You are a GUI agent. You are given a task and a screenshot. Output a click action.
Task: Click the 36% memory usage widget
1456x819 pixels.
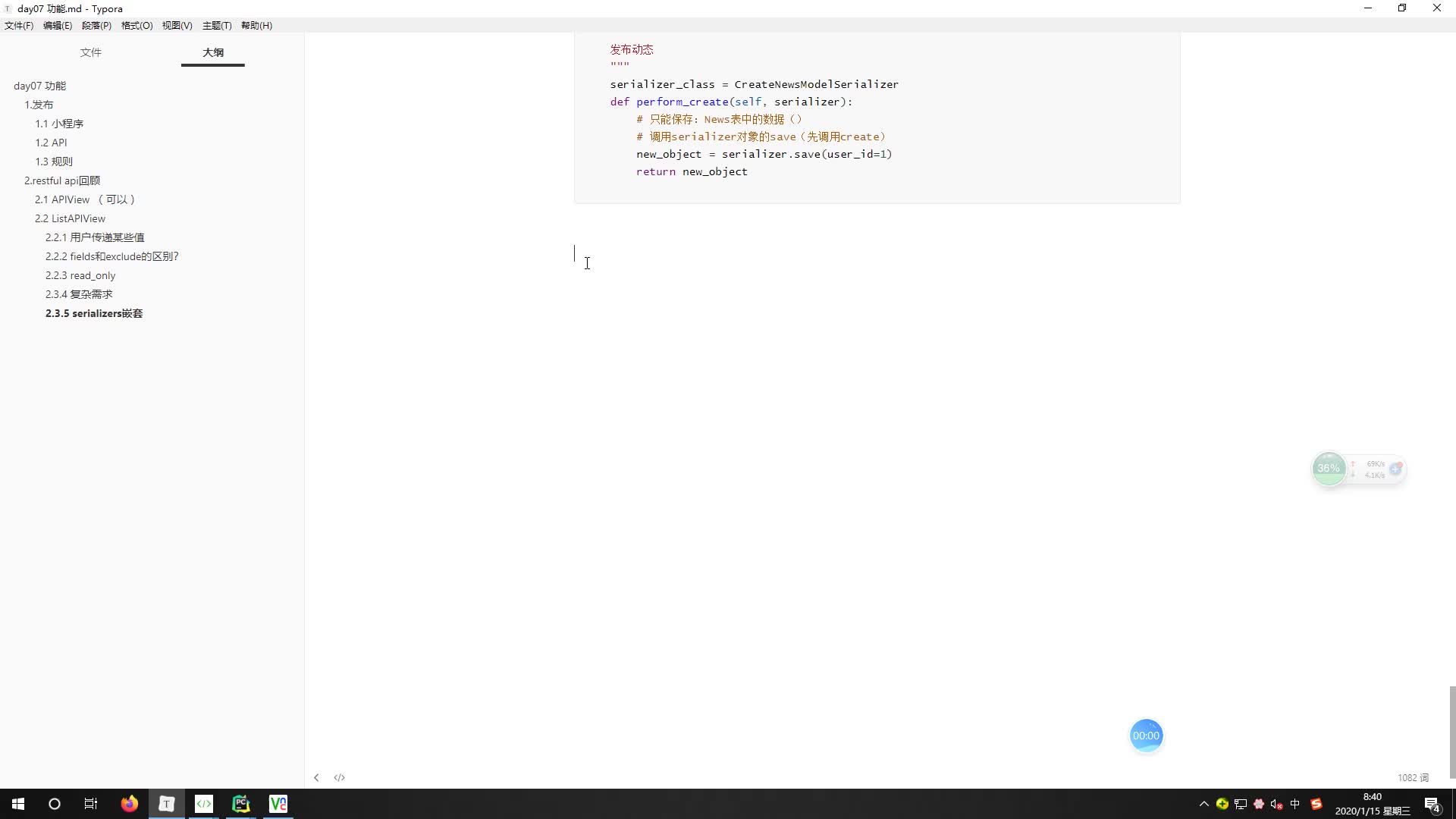coord(1329,469)
